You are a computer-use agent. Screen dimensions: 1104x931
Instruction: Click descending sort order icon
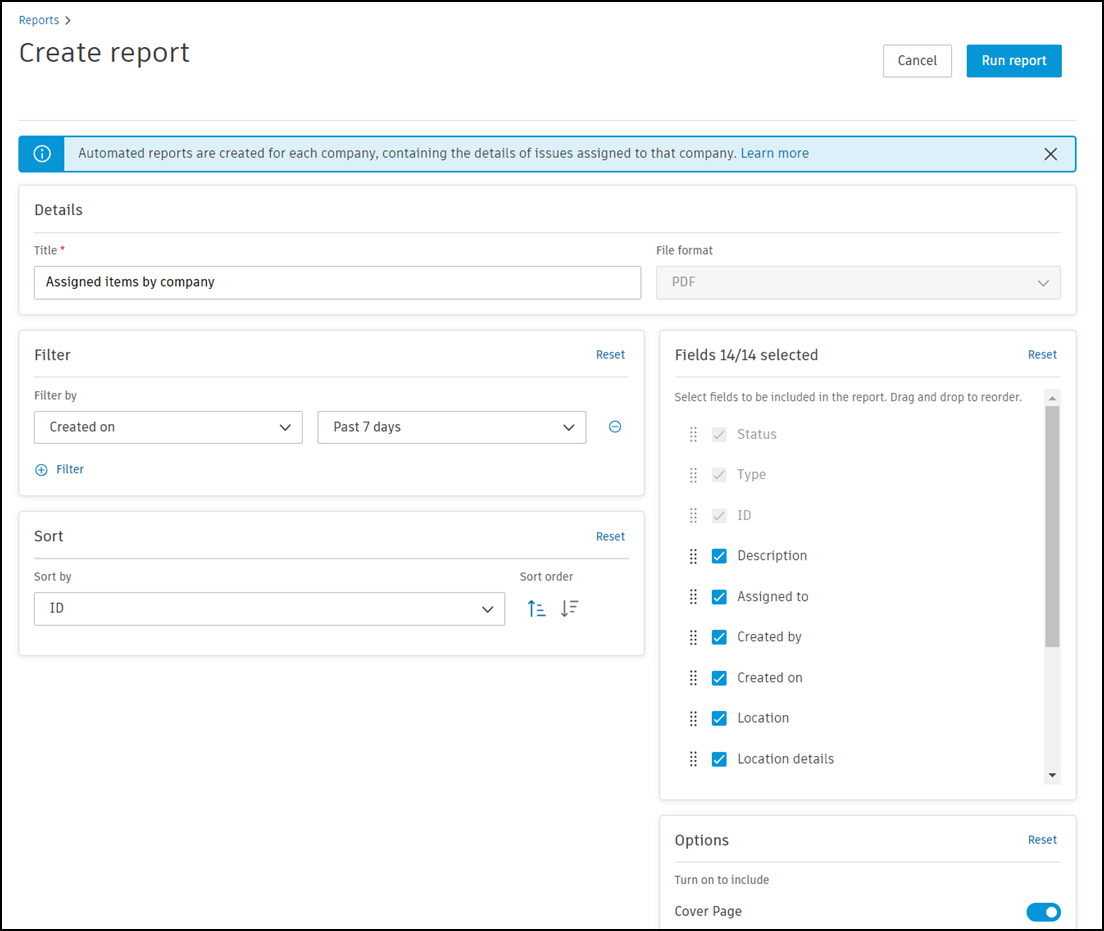[569, 608]
